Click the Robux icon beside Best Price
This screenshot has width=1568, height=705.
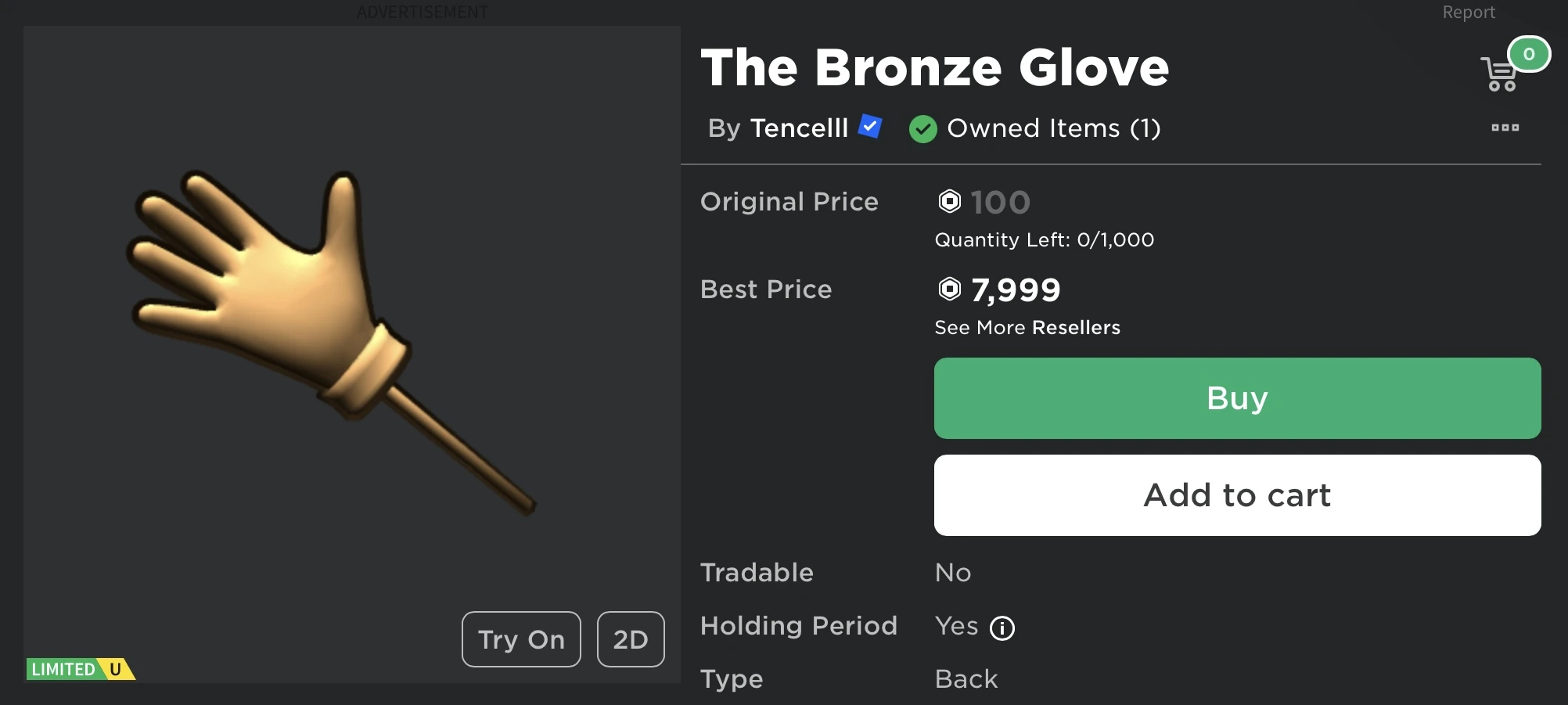tap(948, 290)
